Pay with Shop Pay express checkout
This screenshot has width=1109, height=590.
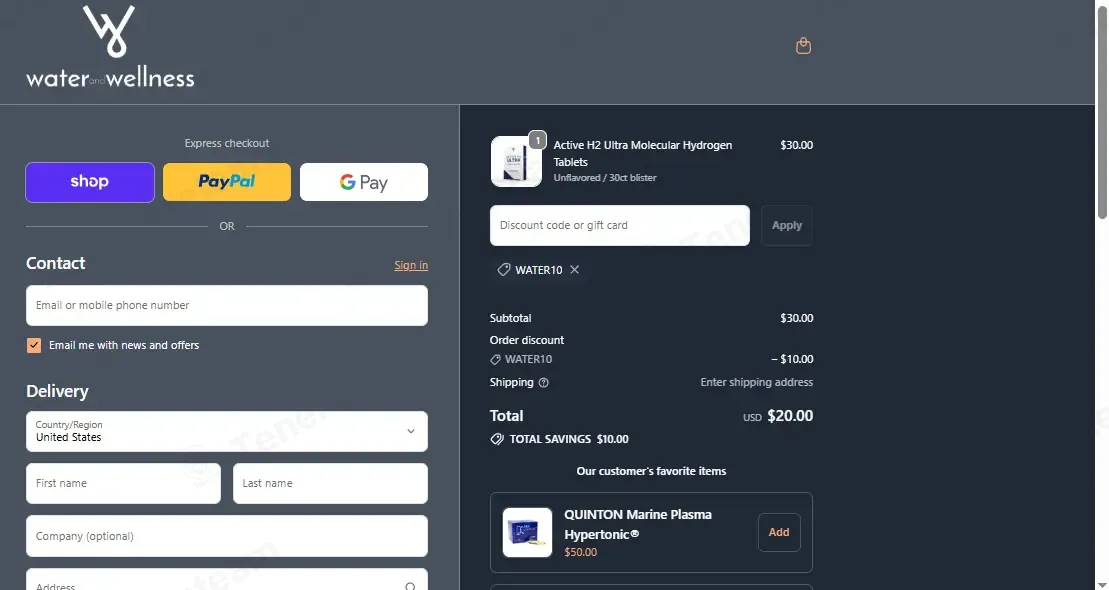90,183
